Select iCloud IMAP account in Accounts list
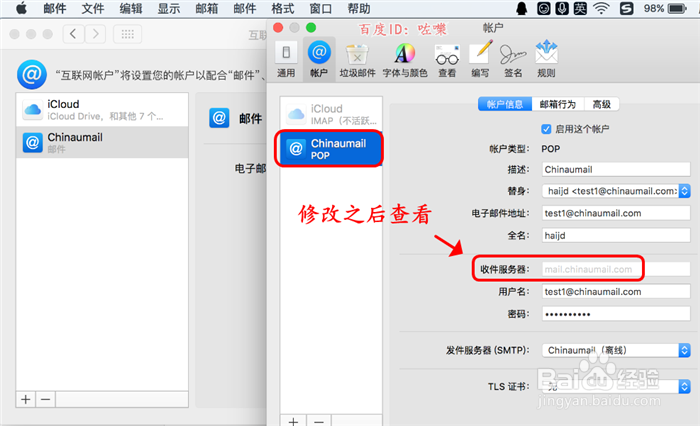700x426 pixels. pyautogui.click(x=331, y=114)
